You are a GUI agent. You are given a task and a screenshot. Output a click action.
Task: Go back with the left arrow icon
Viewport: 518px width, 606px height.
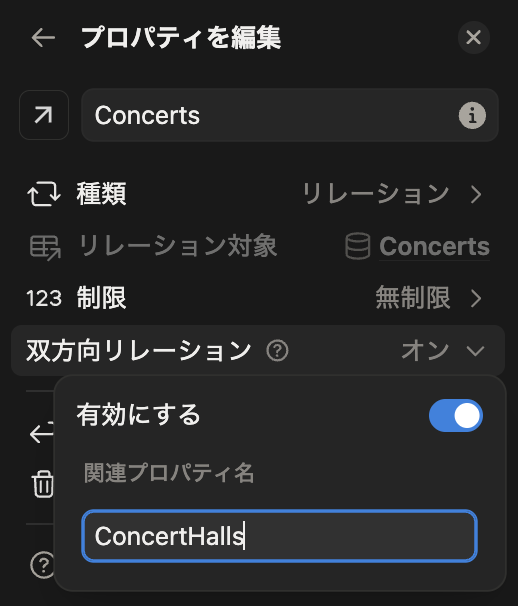pyautogui.click(x=43, y=37)
